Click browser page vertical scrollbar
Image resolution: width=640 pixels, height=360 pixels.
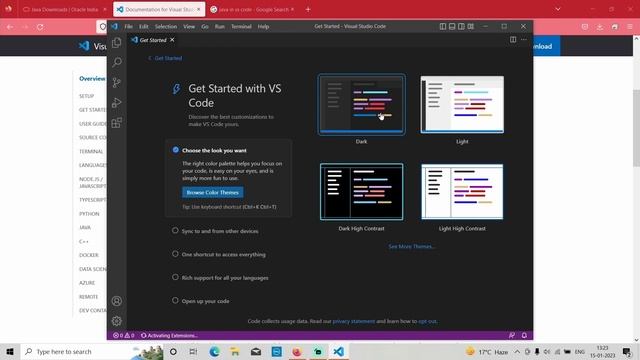[636, 127]
